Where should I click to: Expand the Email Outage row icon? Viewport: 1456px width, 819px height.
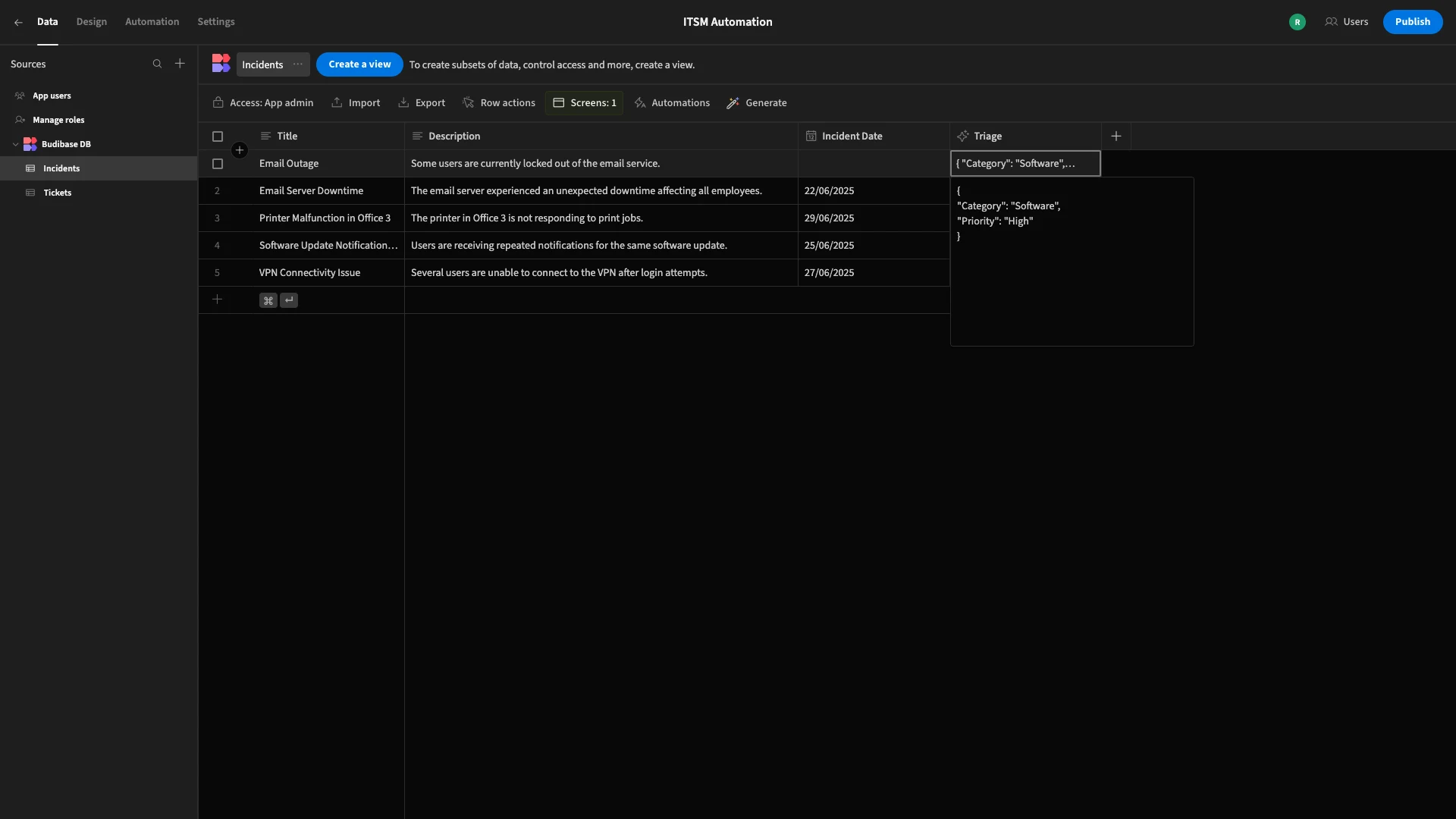[240, 150]
